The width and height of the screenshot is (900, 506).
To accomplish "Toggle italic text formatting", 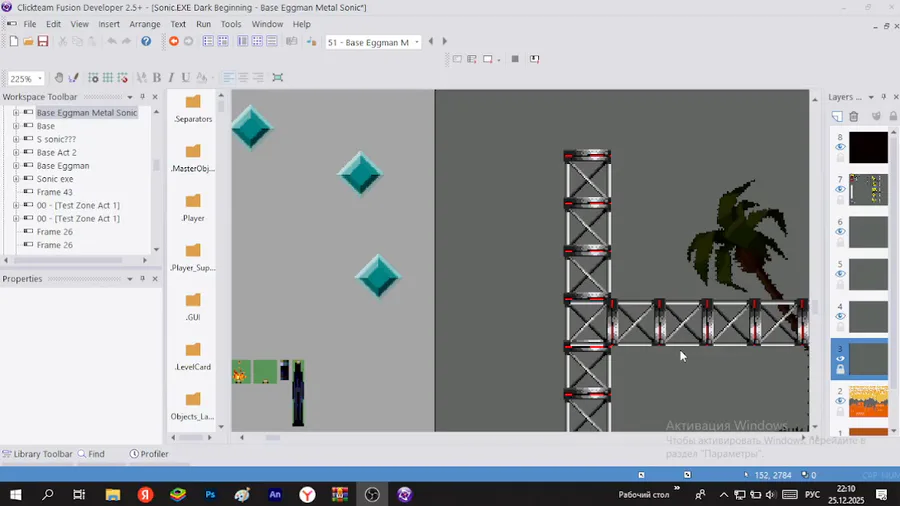I will 171,77.
